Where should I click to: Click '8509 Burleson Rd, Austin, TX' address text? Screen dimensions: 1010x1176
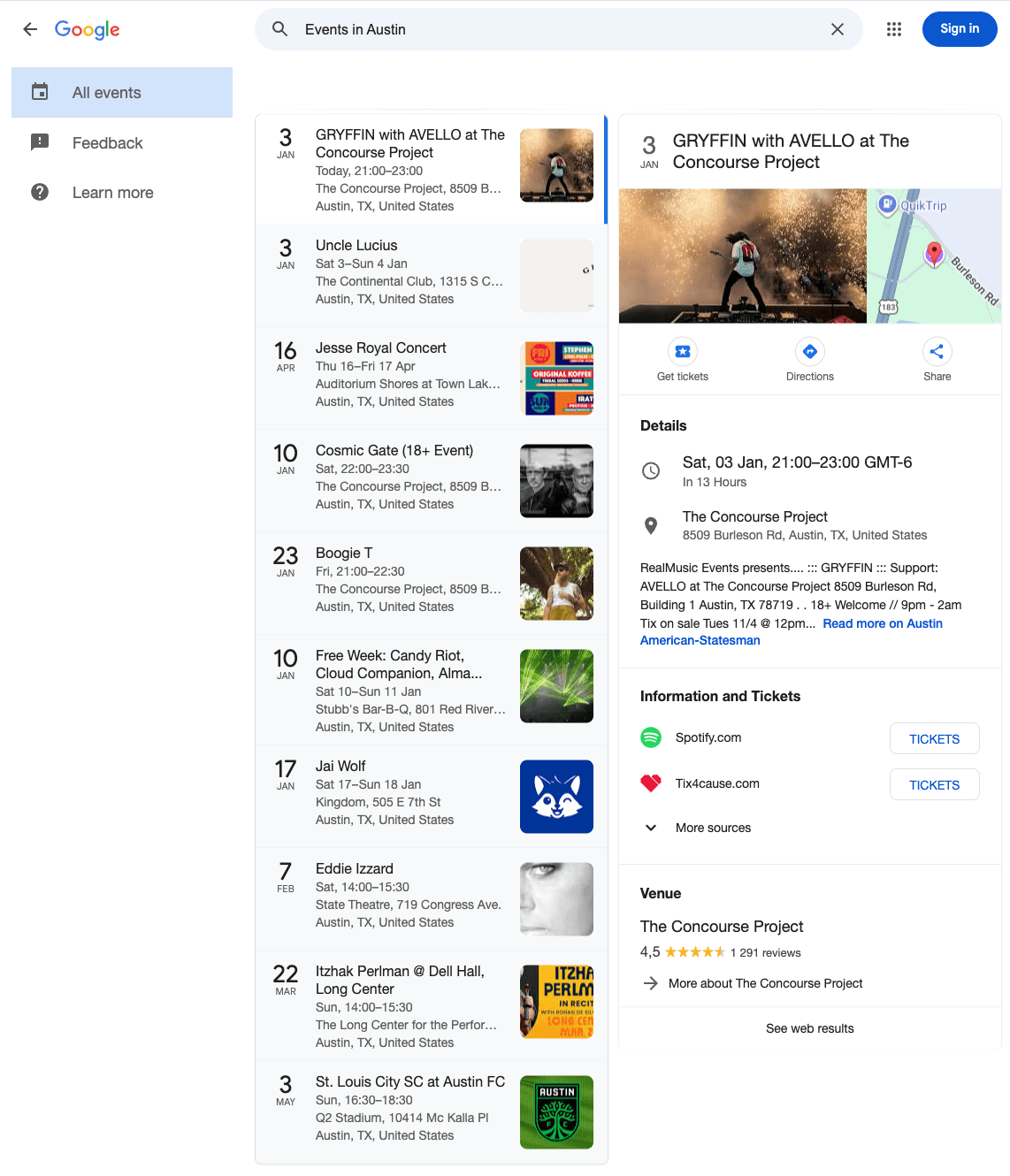(x=805, y=535)
